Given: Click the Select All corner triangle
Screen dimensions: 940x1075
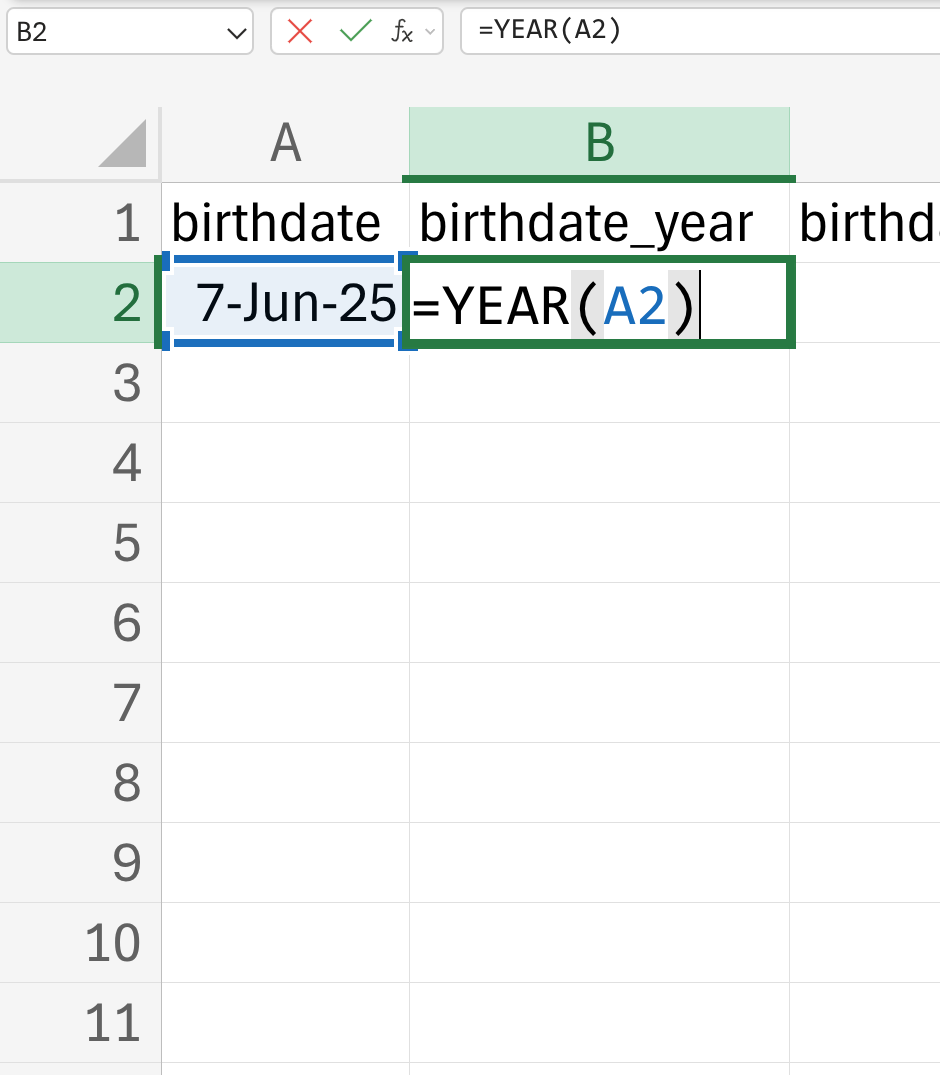Looking at the screenshot, I should (x=123, y=143).
